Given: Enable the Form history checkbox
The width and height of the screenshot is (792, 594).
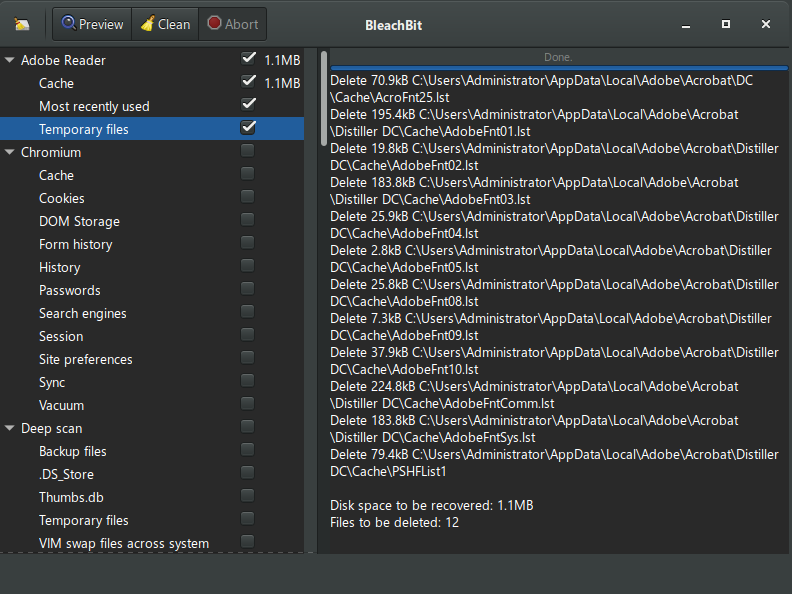Looking at the screenshot, I should pos(248,242).
